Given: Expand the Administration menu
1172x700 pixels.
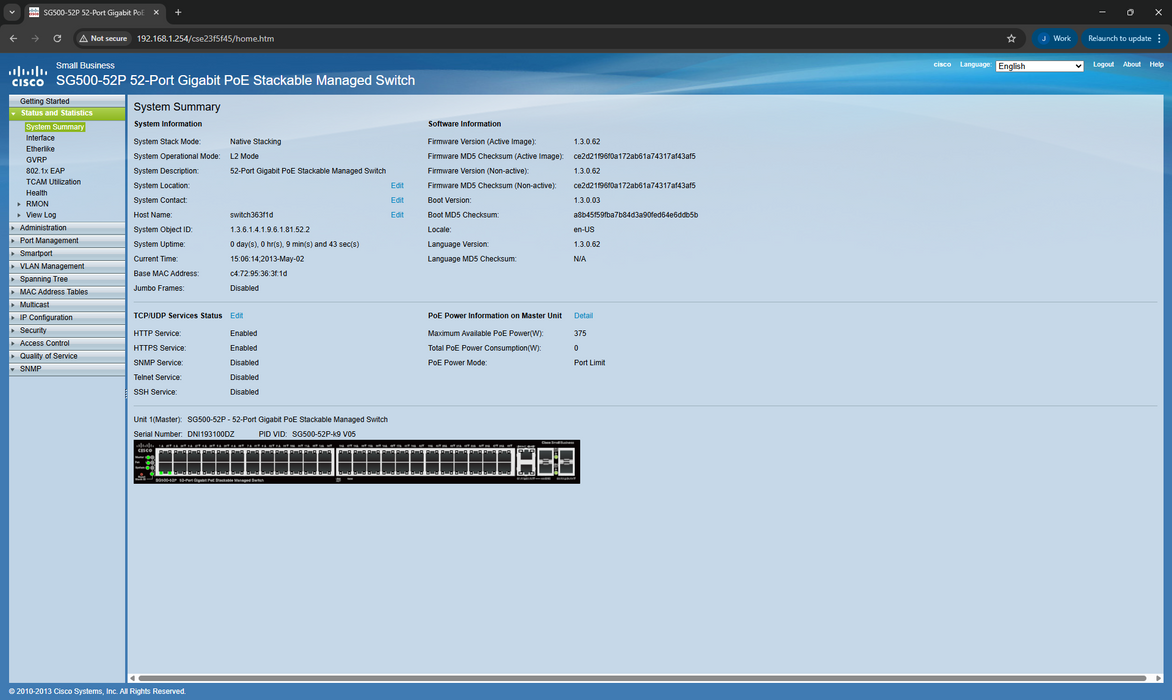Looking at the screenshot, I should 67,228.
